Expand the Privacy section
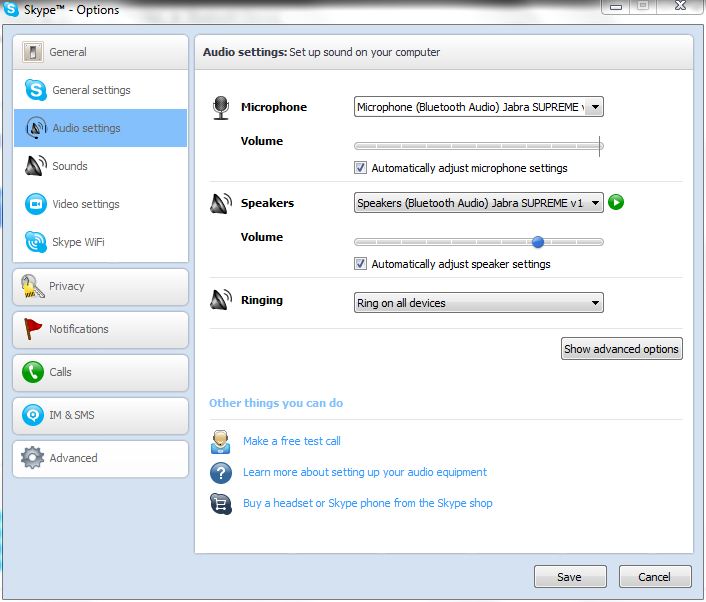The image size is (706, 602). pyautogui.click(x=100, y=287)
